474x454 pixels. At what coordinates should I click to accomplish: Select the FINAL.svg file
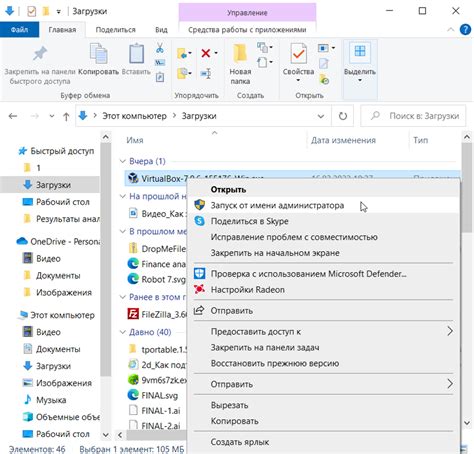(x=160, y=396)
